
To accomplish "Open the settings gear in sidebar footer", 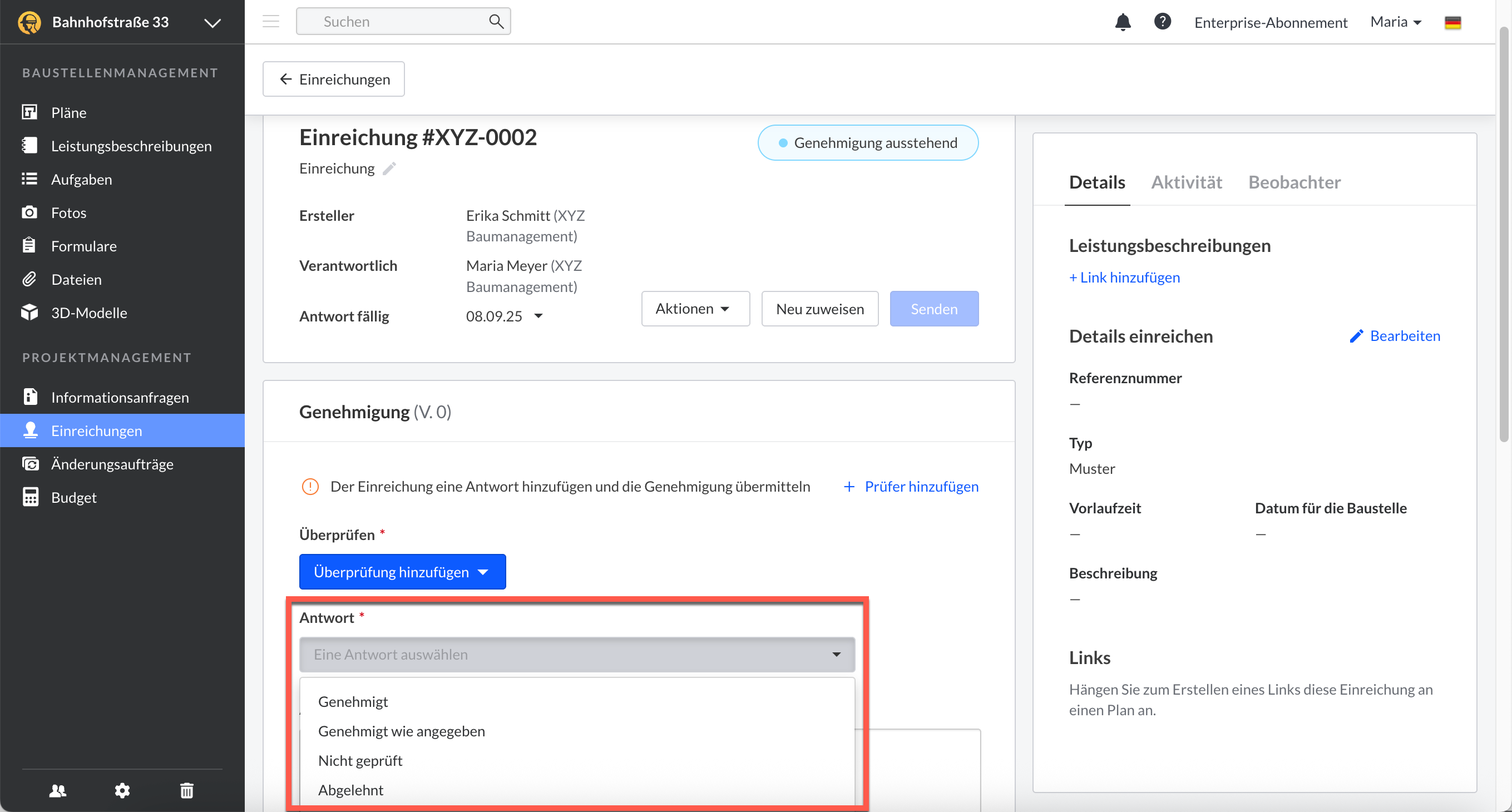I will (122, 790).
